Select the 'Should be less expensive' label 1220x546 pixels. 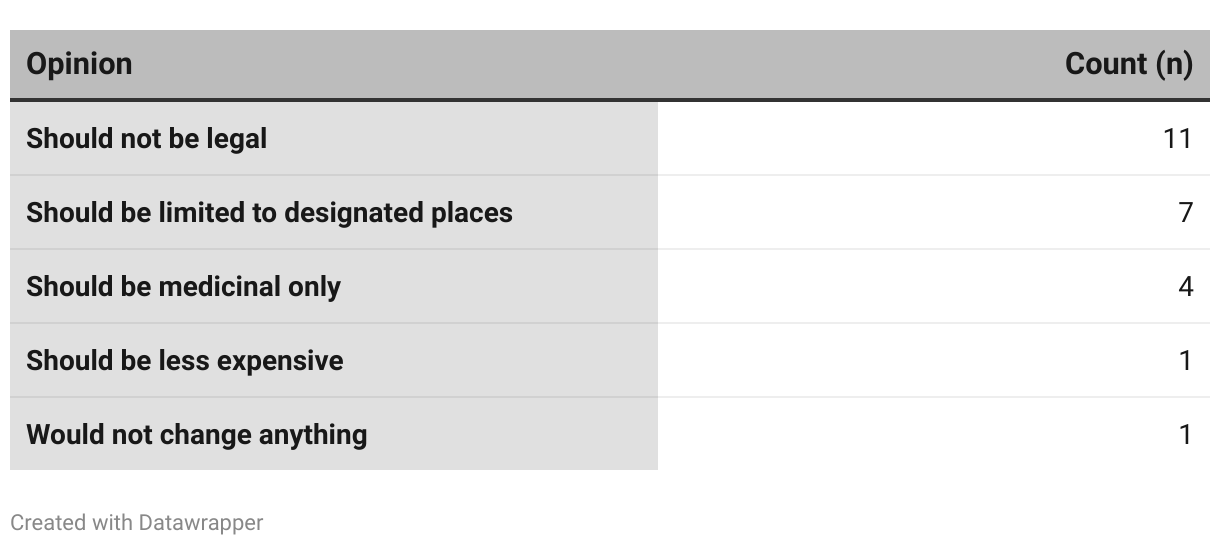click(184, 360)
